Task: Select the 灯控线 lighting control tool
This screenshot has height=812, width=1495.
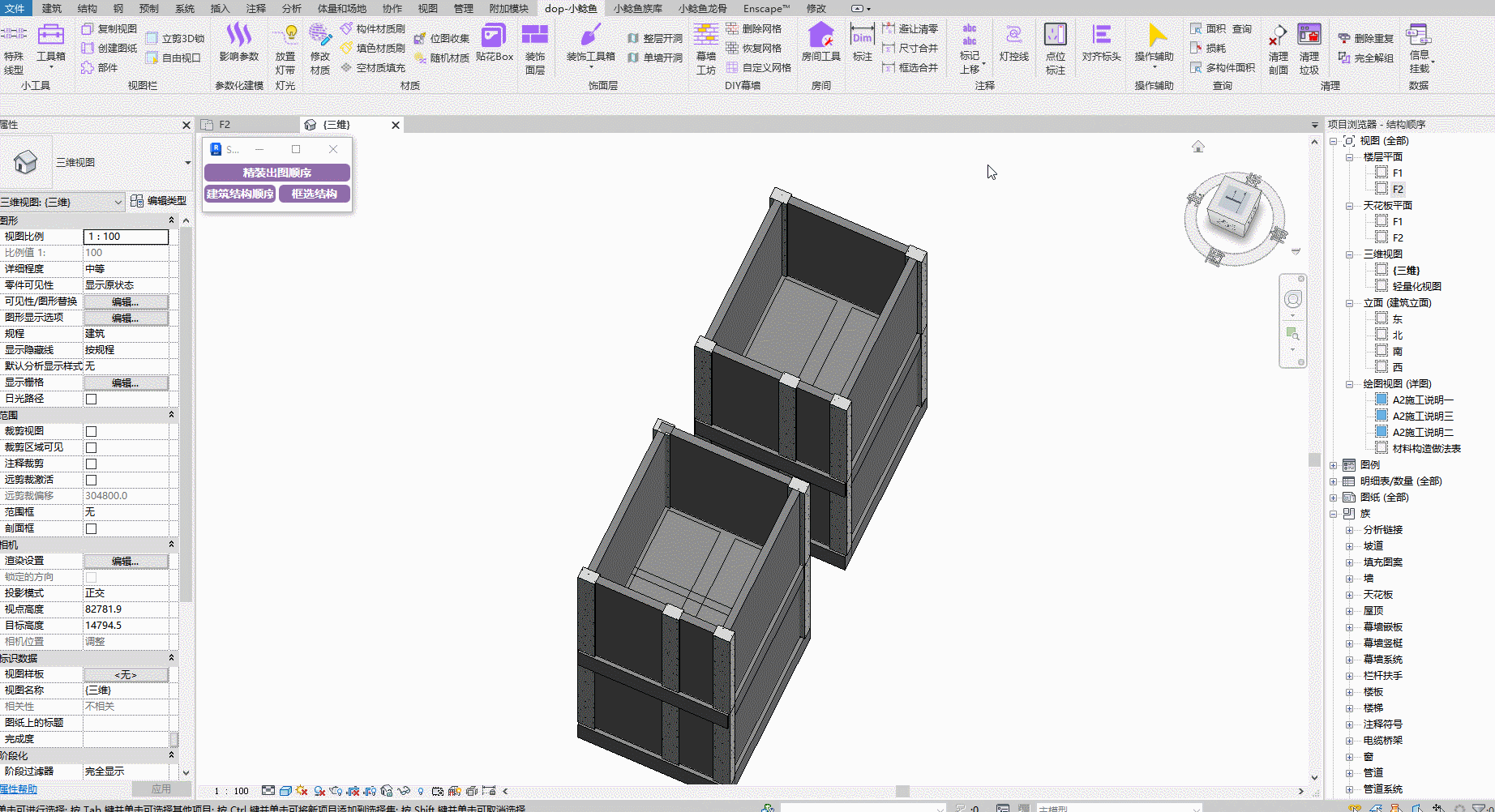Action: 1013,43
